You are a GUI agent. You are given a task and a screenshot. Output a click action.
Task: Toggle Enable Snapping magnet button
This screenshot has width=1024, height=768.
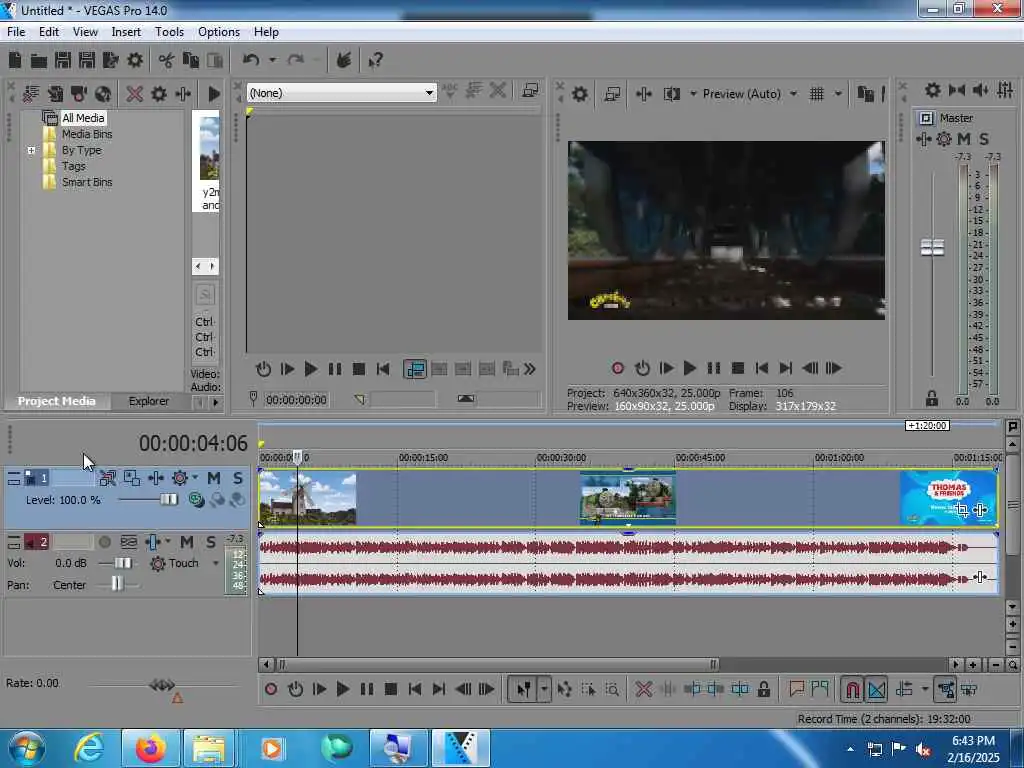coord(852,689)
